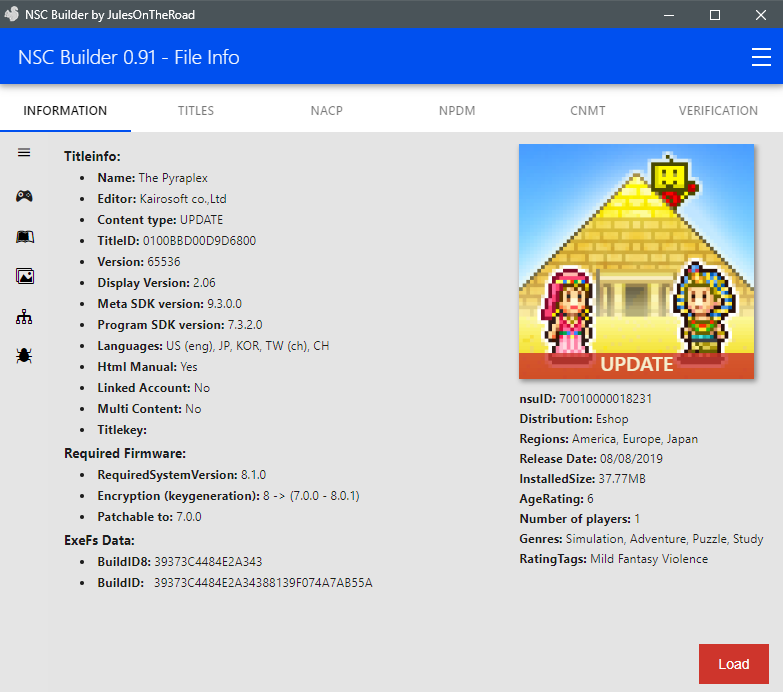Click the Linked Account value No
This screenshot has height=692, width=783.
pos(202,387)
